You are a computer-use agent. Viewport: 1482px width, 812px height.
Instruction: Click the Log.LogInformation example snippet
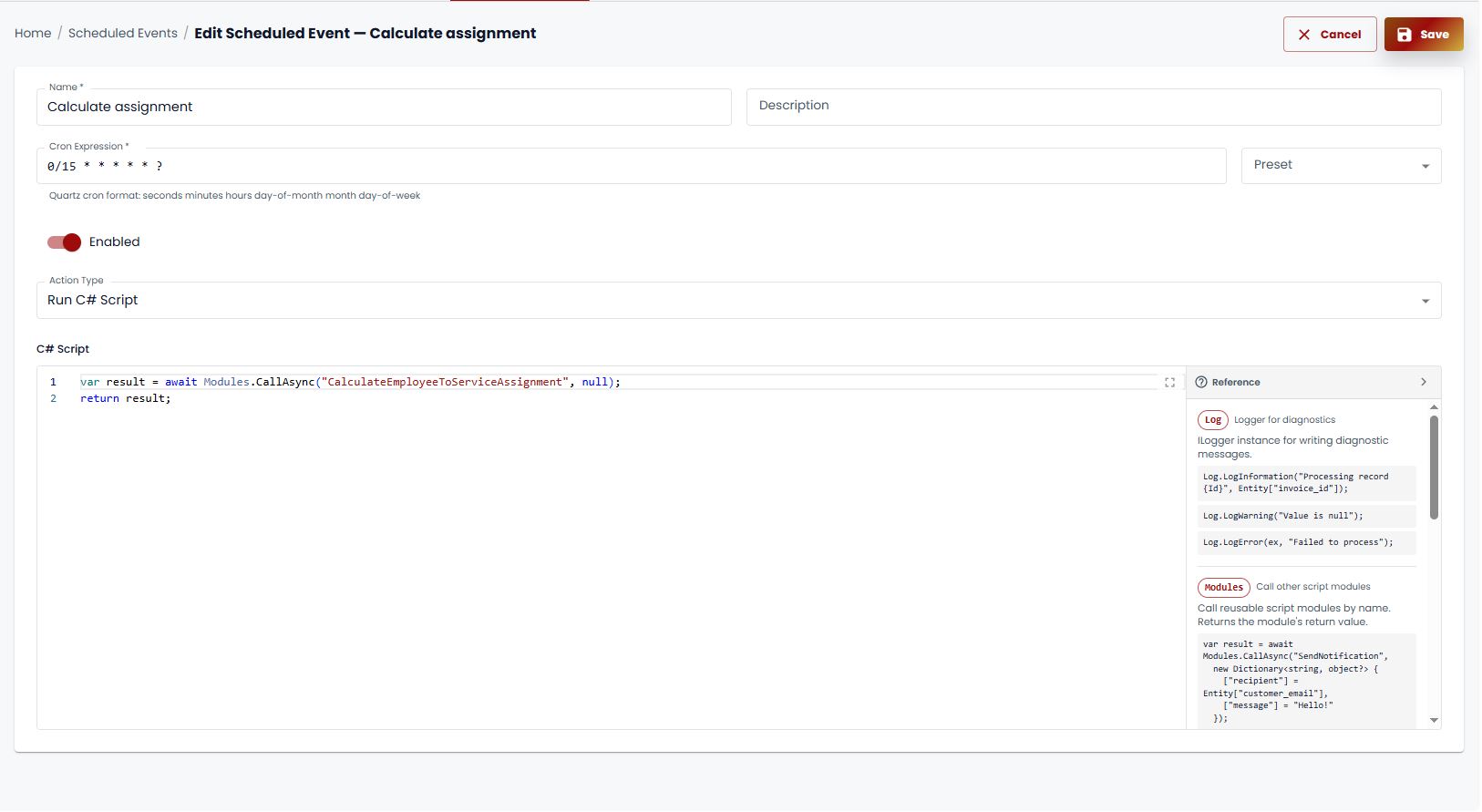click(x=1306, y=483)
